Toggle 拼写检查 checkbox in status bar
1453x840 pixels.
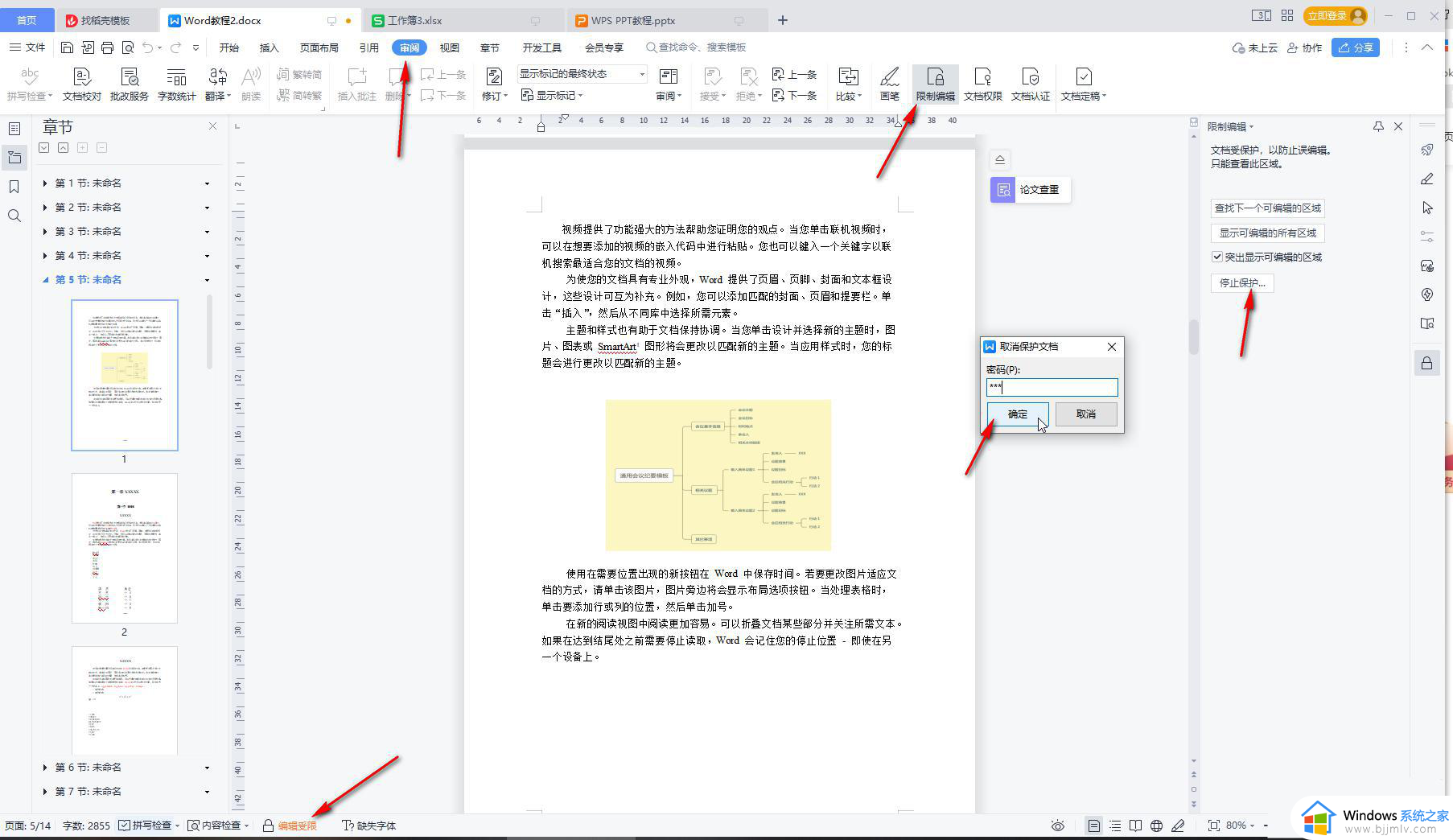pos(125,826)
